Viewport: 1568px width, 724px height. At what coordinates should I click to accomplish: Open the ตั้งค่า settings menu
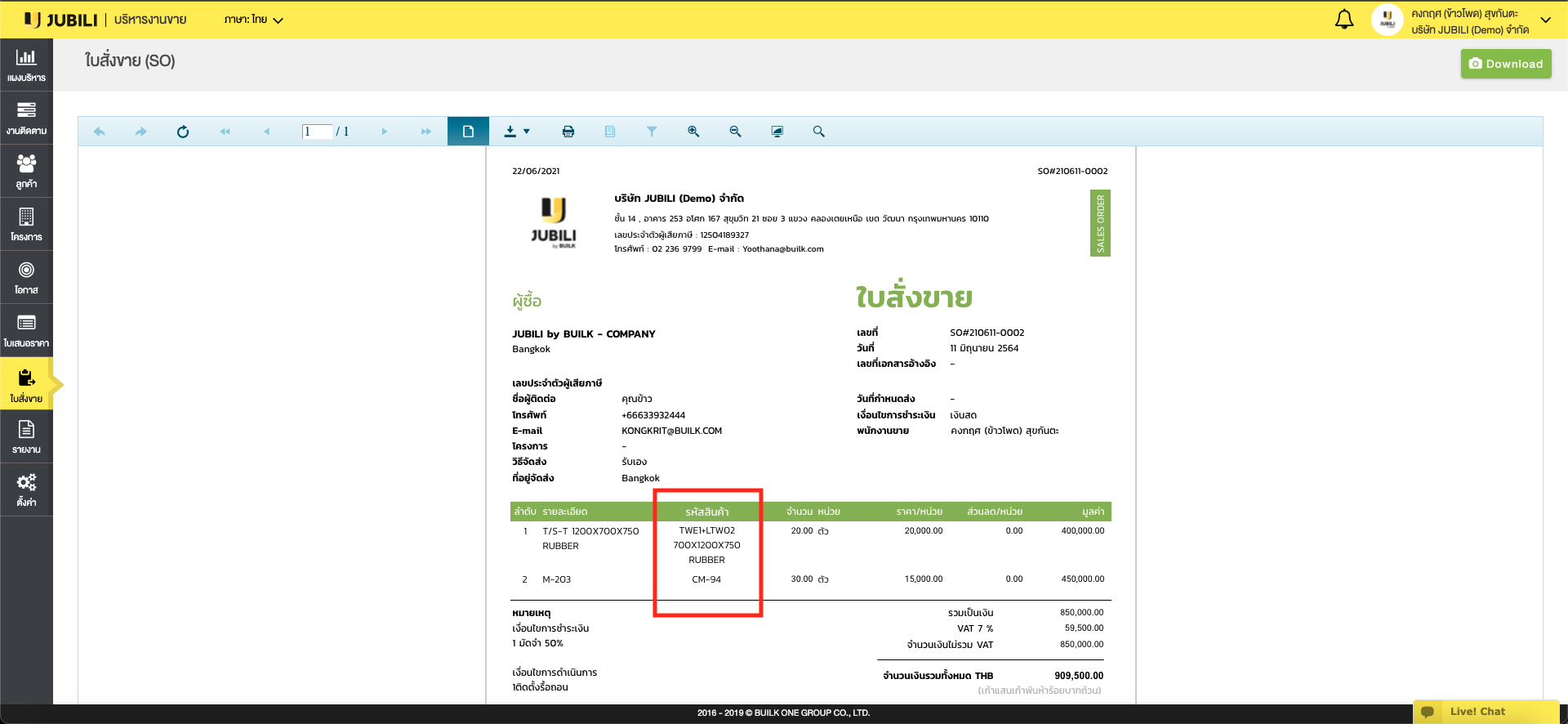pos(26,489)
